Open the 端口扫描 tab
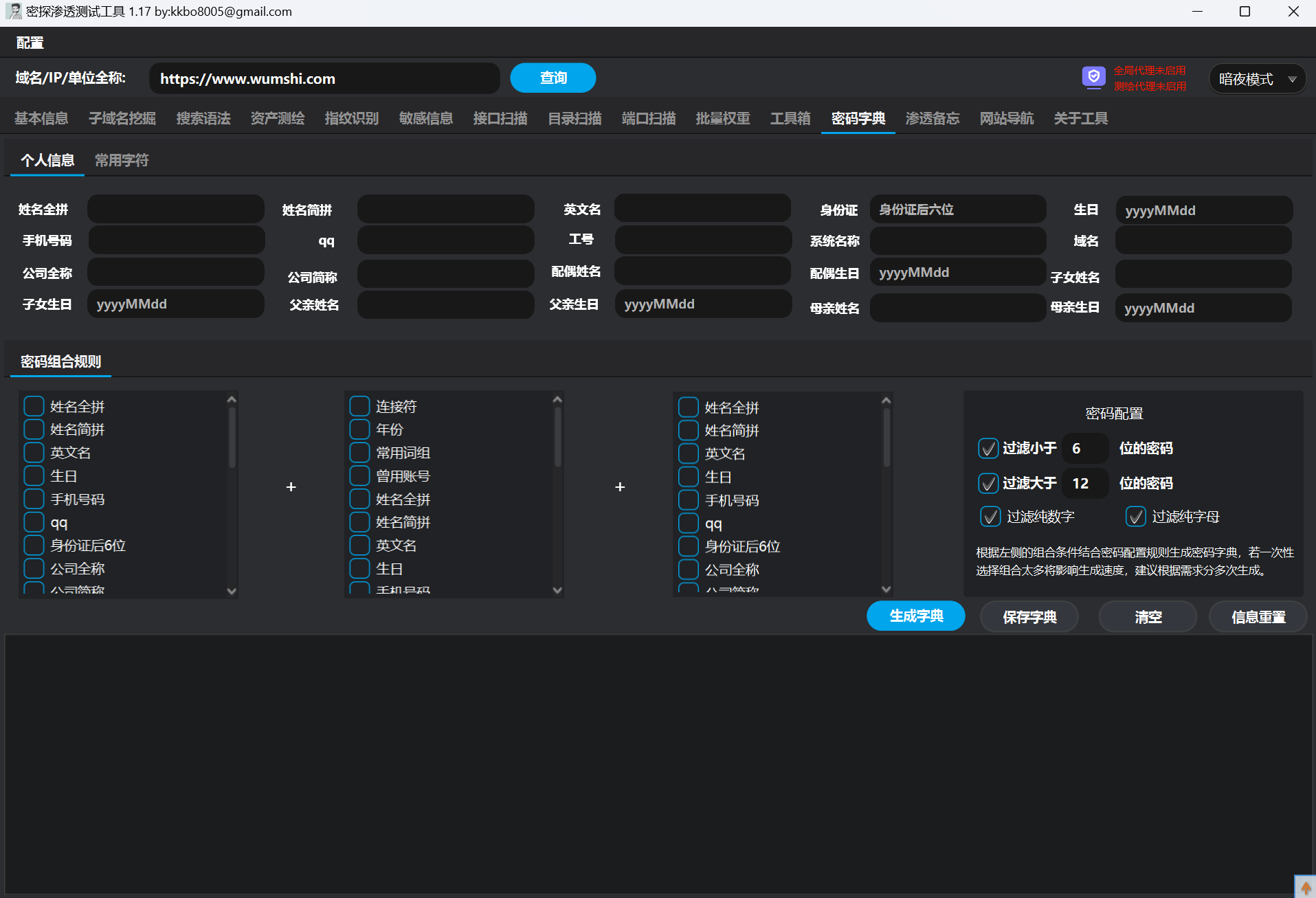 point(648,118)
